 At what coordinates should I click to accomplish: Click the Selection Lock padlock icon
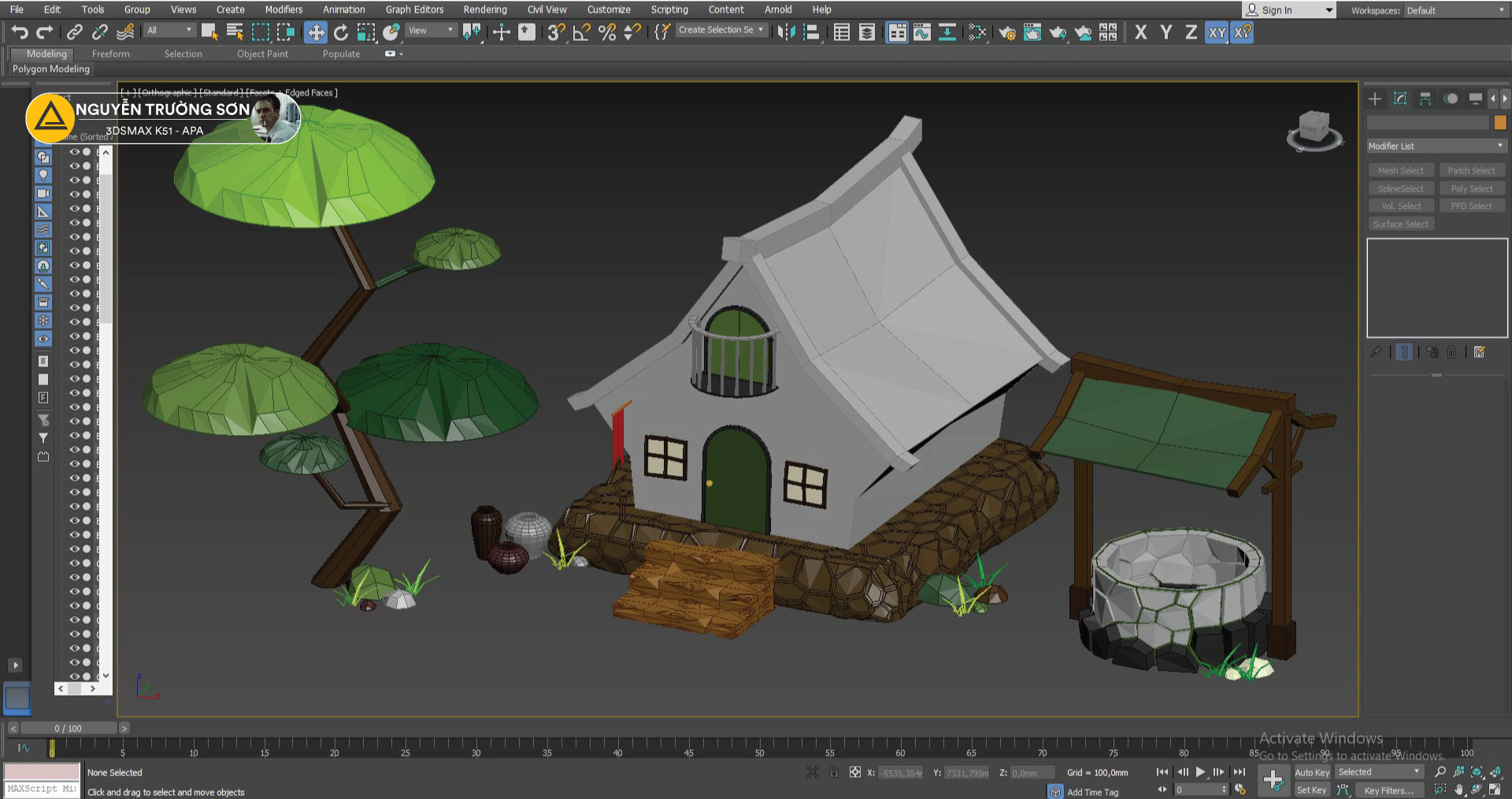pyautogui.click(x=833, y=772)
